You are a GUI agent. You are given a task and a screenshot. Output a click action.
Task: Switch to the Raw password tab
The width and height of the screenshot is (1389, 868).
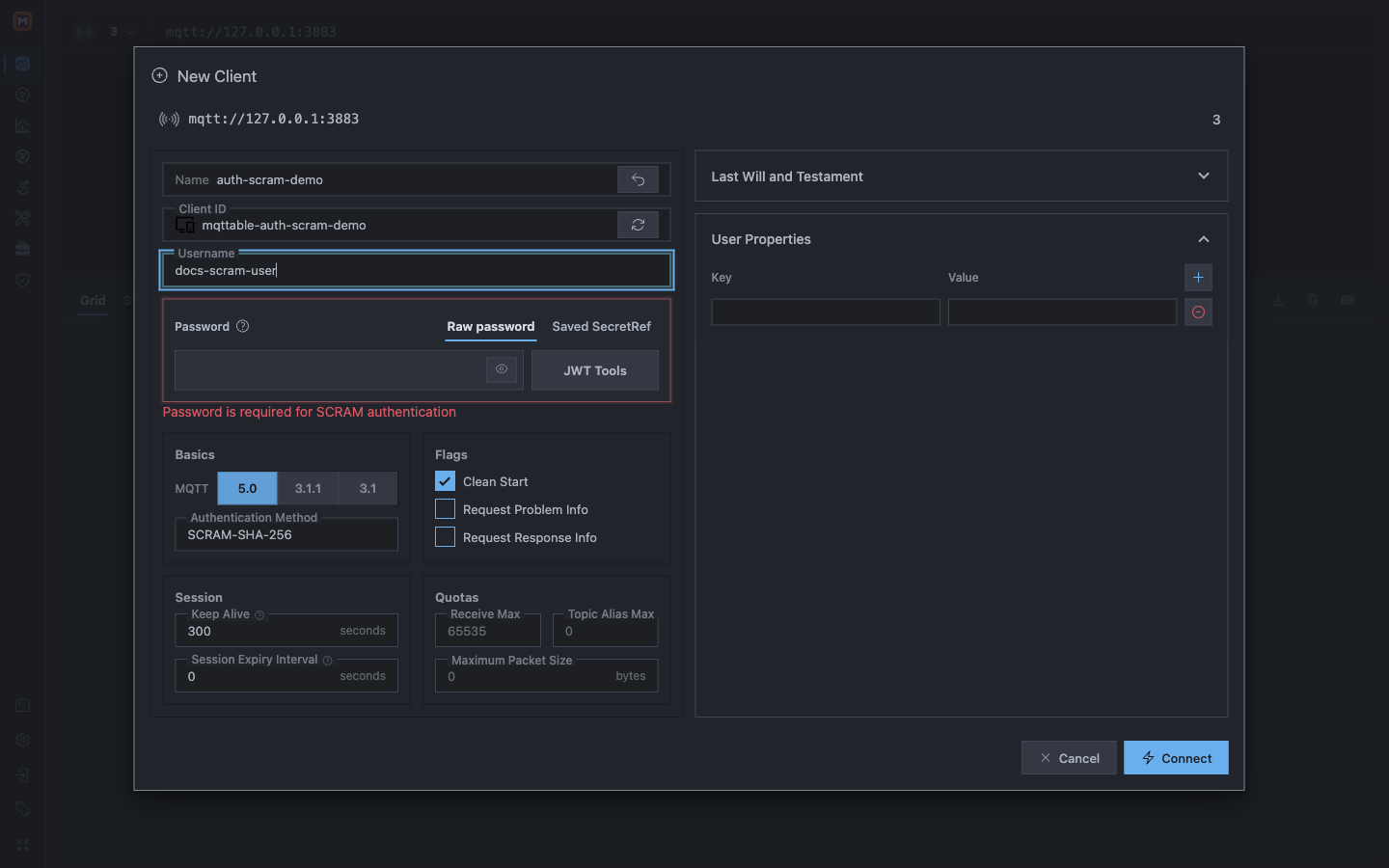tap(490, 327)
